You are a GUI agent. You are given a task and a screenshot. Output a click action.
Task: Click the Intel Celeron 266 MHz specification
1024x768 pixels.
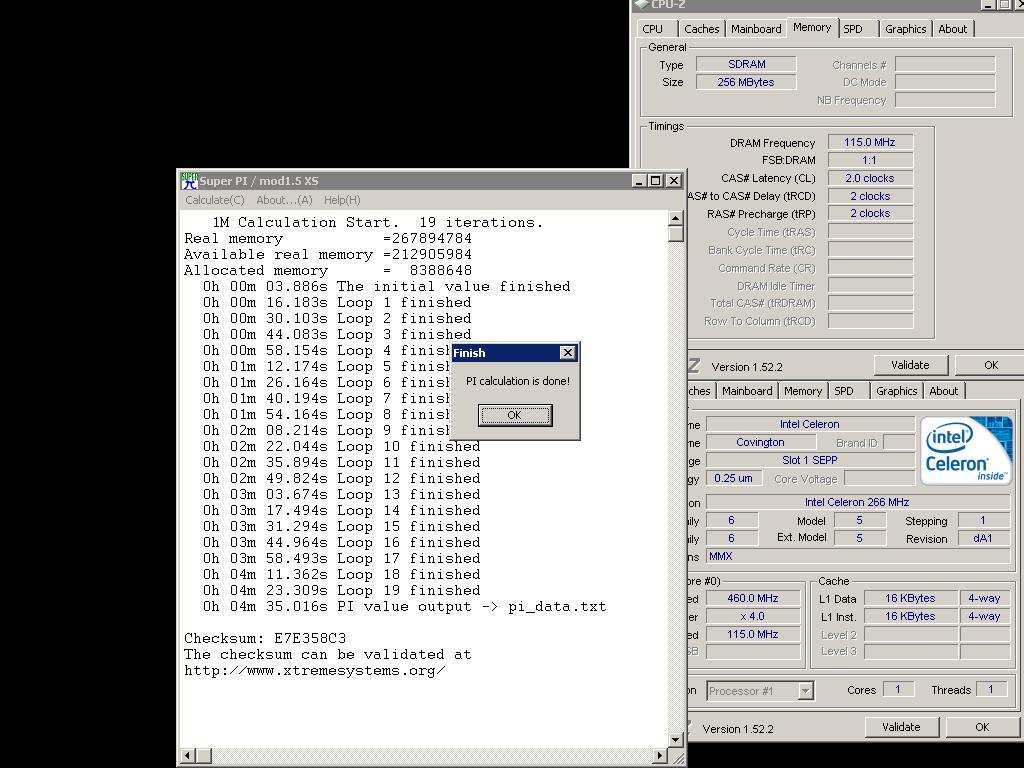coord(857,502)
